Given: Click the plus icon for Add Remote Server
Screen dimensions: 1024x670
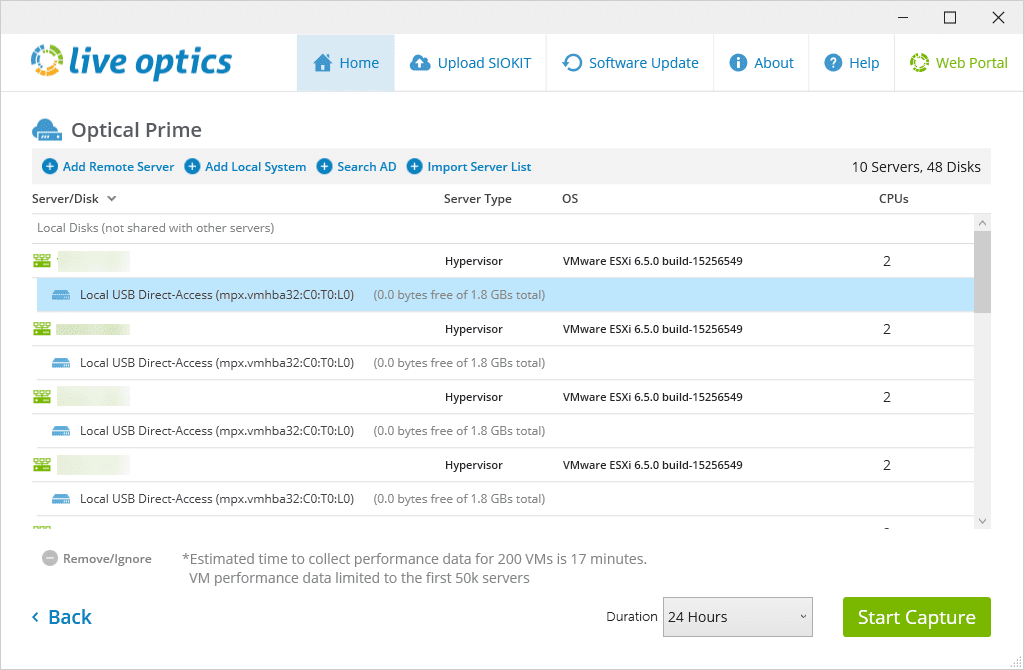Looking at the screenshot, I should 50,167.
